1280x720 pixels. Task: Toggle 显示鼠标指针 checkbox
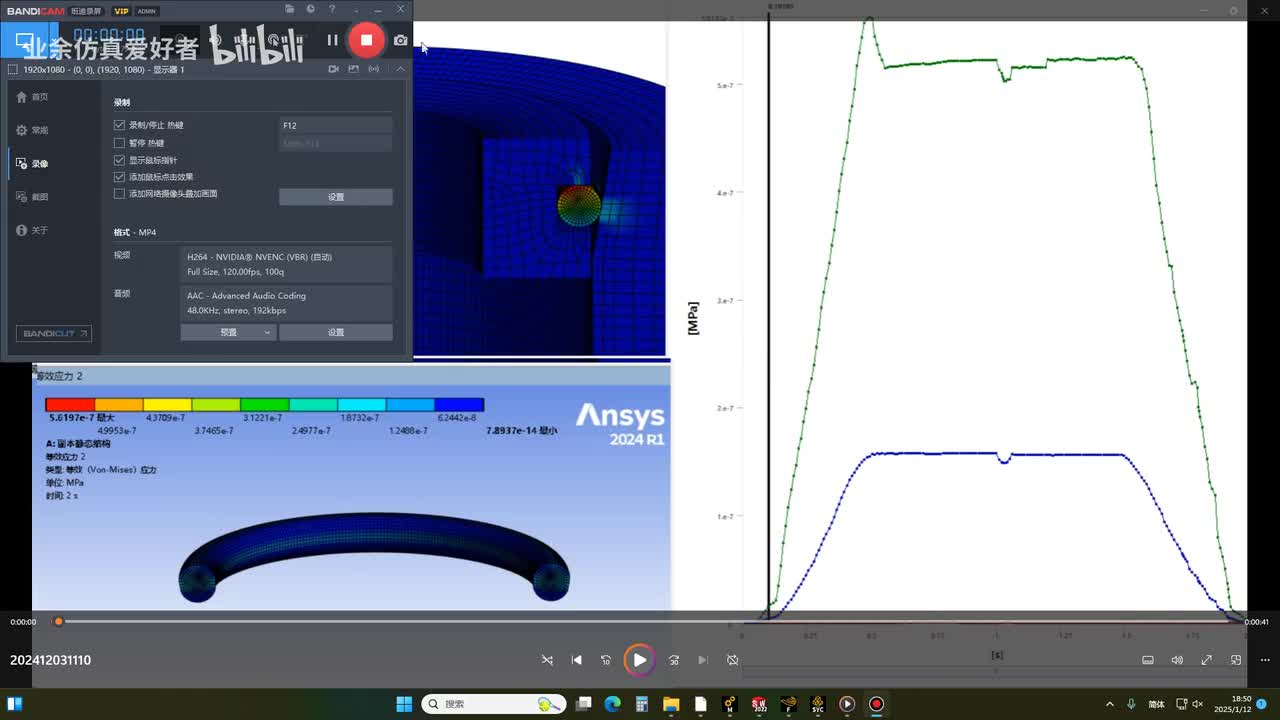(x=120, y=160)
